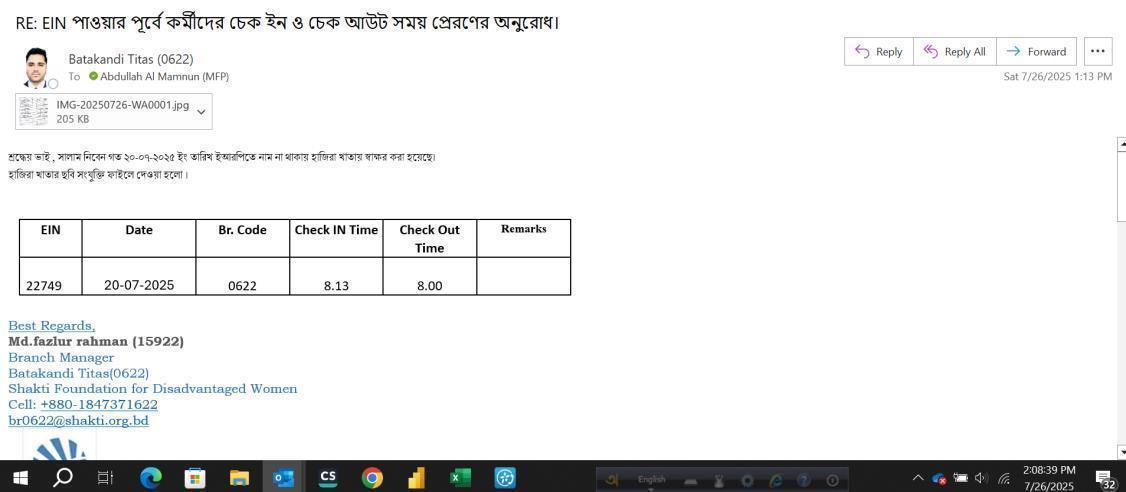This screenshot has height=492, width=1126.
Task: Click the sender's profile picture
Action: click(x=37, y=67)
